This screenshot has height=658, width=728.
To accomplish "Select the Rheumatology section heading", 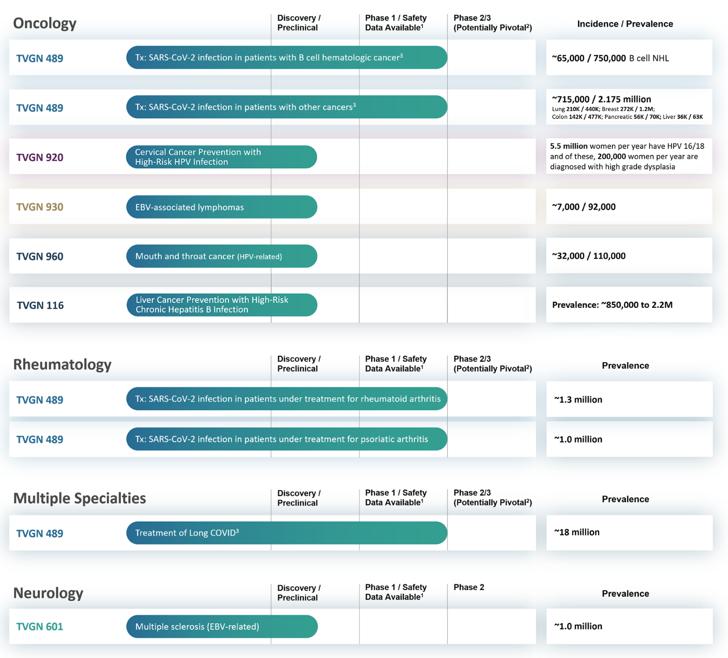I will point(62,365).
